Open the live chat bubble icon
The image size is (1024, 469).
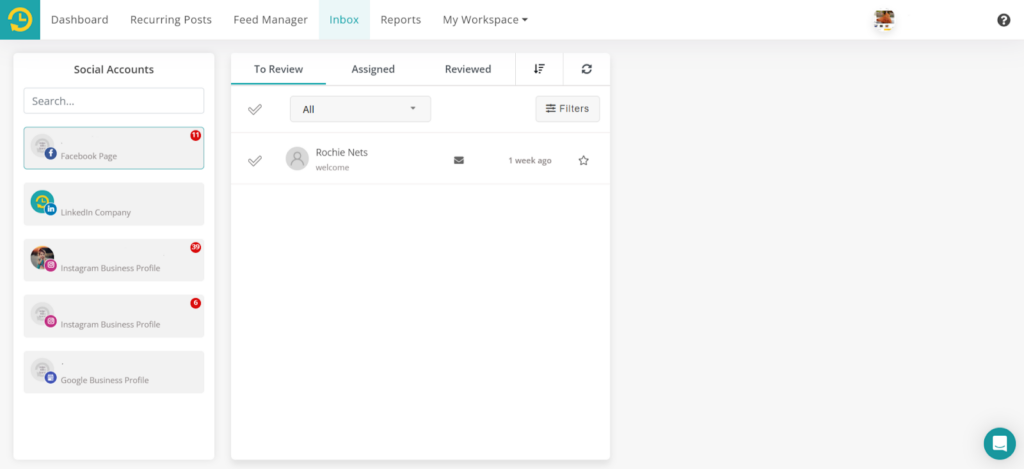1000,444
